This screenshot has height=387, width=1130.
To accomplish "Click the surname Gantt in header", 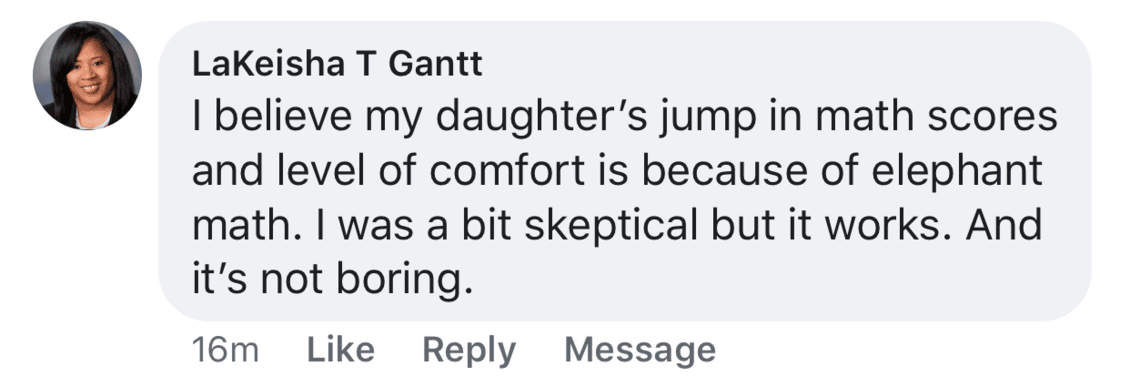I will pos(436,65).
